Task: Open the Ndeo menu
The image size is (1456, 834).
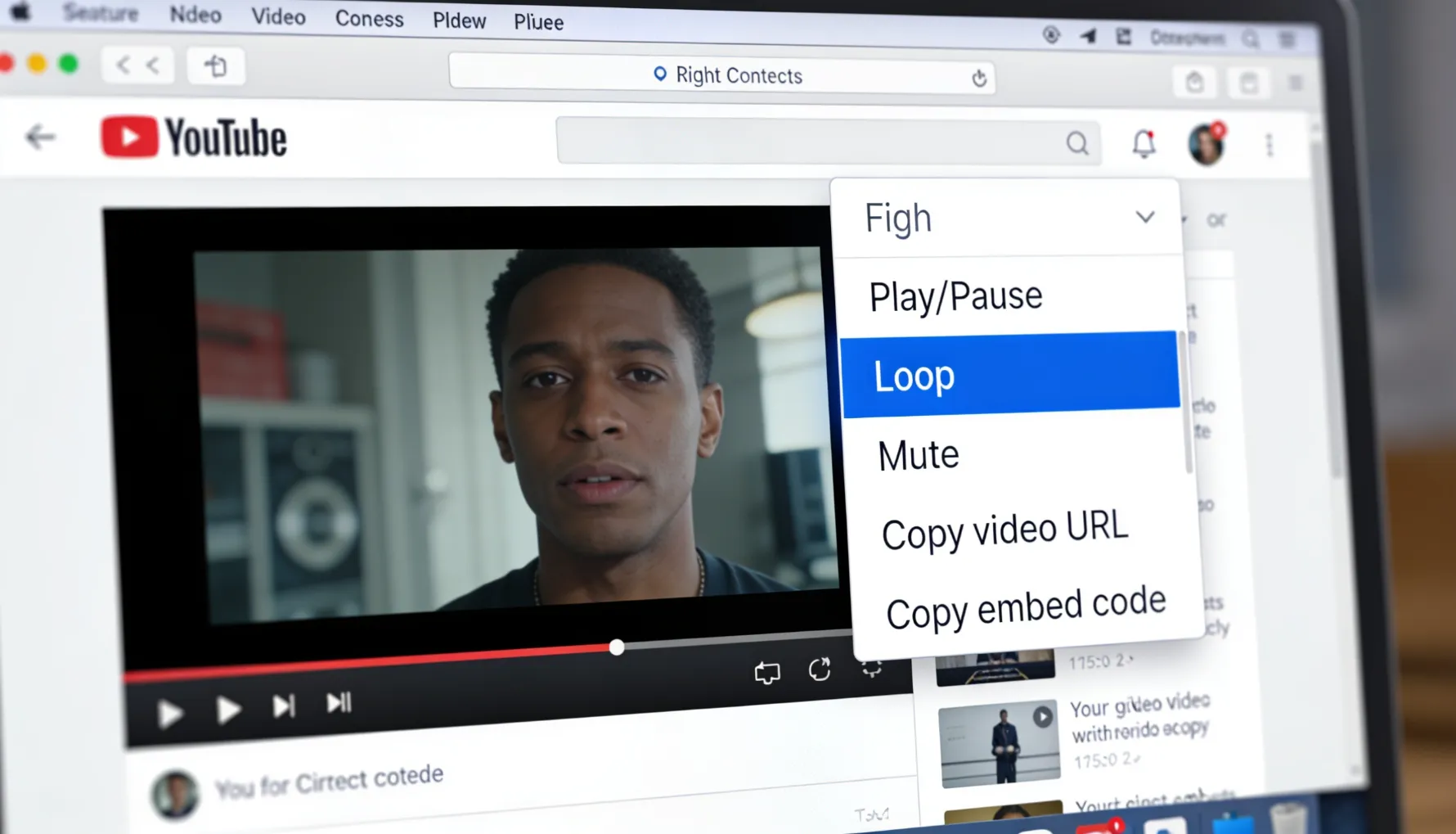Action: click(195, 15)
